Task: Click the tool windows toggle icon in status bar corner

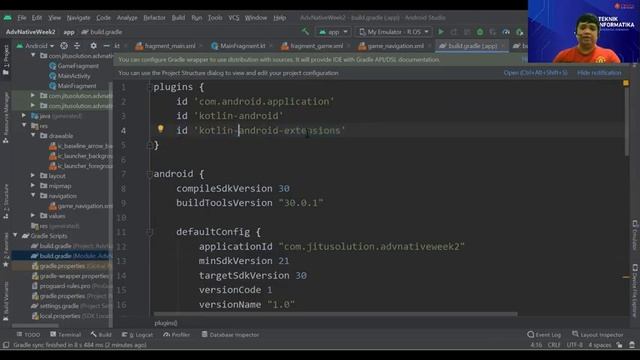Action: click(x=6, y=345)
